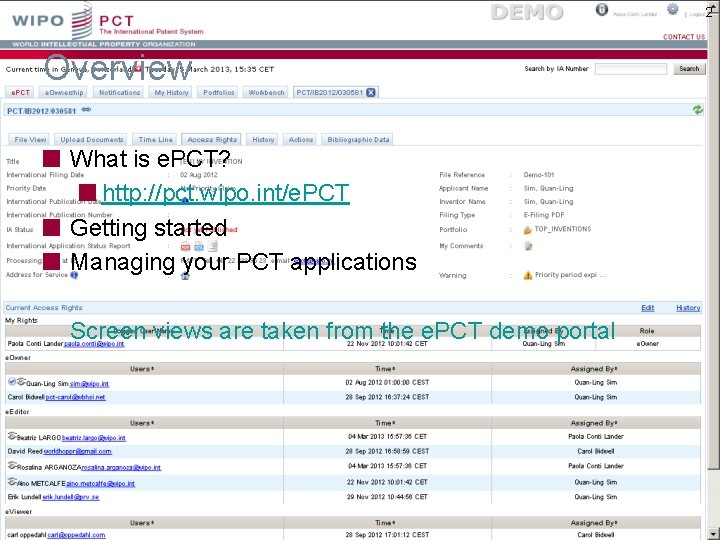Click the WIPO PCT logo
The height and width of the screenshot is (540, 720).
pyautogui.click(x=108, y=21)
